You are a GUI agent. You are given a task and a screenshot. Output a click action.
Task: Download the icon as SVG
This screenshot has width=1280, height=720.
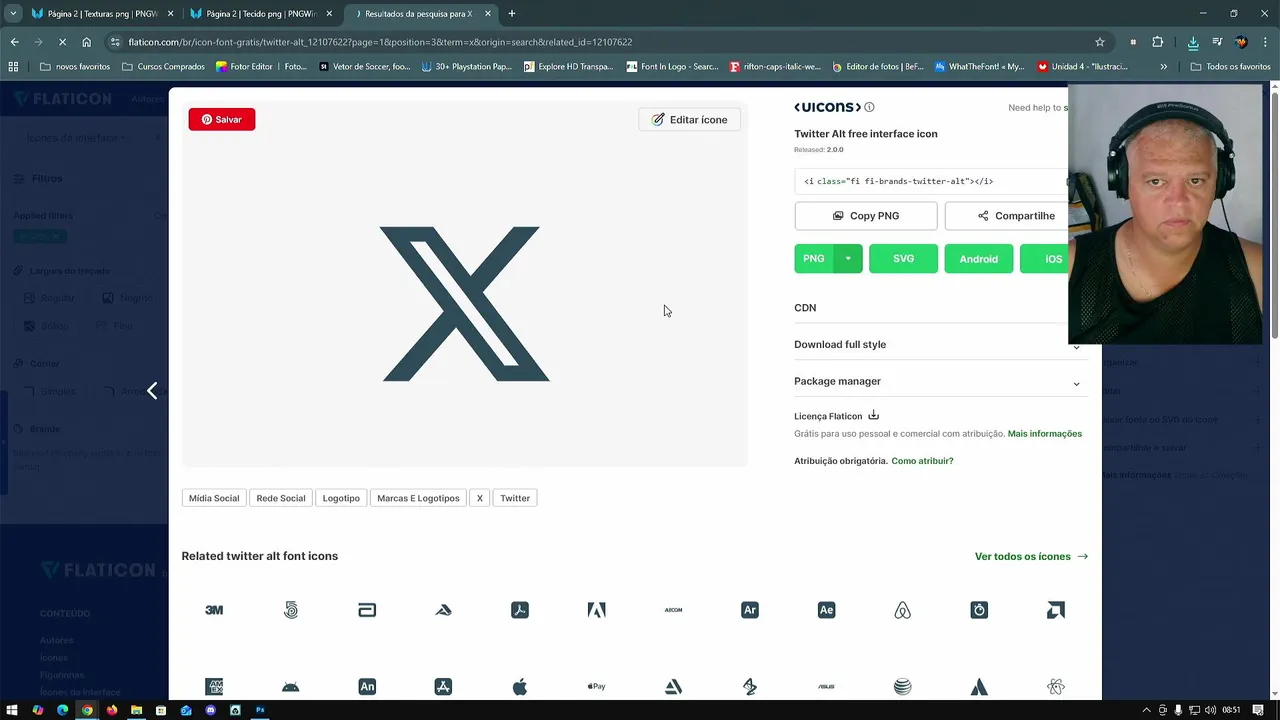[x=904, y=259]
